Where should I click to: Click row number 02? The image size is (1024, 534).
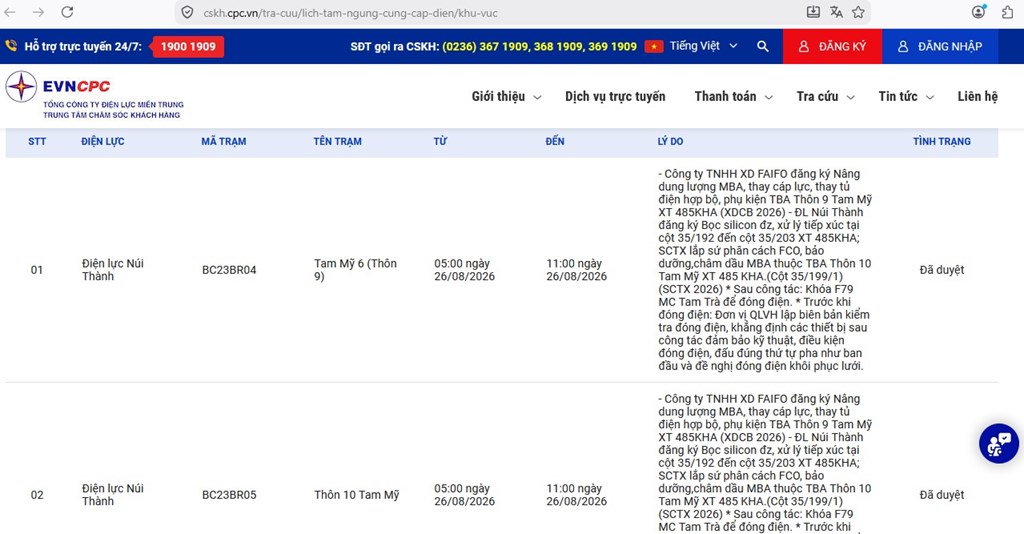37,495
